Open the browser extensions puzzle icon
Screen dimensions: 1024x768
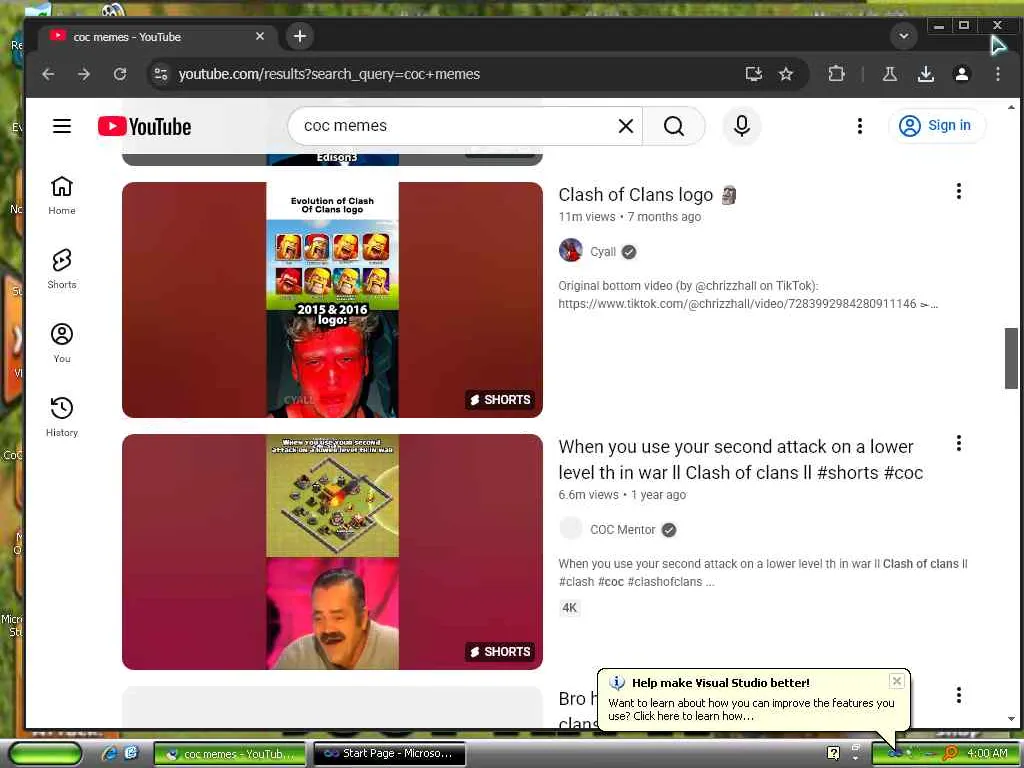(x=836, y=74)
